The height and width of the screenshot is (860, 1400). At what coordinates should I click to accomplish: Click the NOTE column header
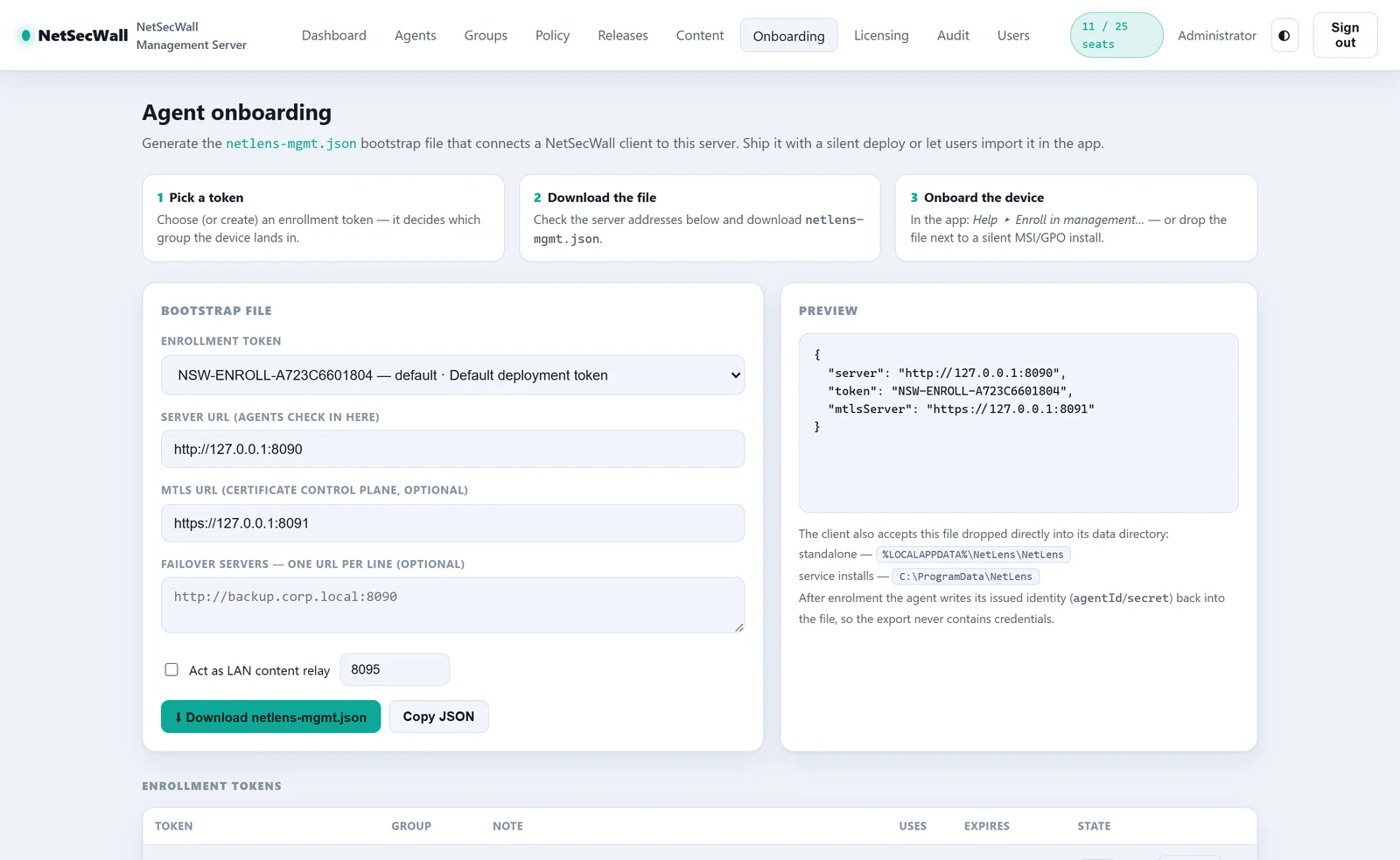point(507,826)
